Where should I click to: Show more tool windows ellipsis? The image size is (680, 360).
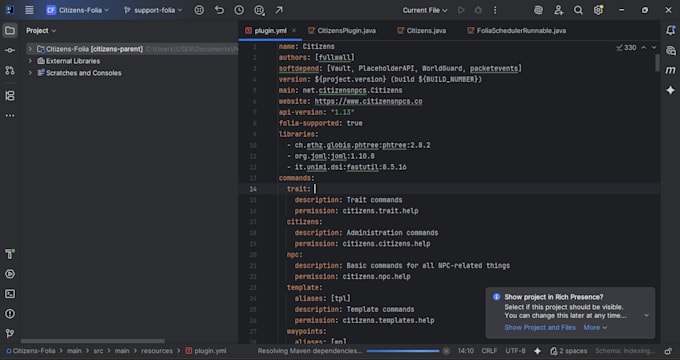10,116
